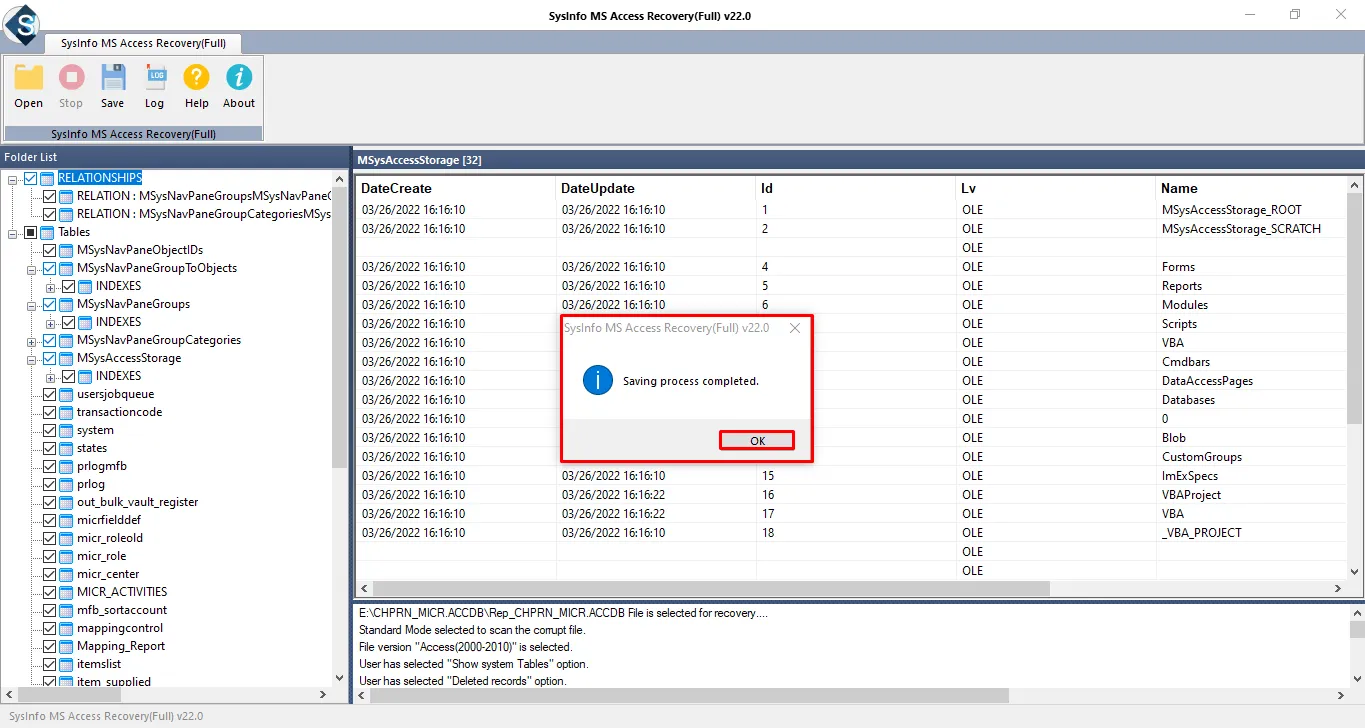Expand INDEXES under MsysAccessStorage

click(x=50, y=376)
